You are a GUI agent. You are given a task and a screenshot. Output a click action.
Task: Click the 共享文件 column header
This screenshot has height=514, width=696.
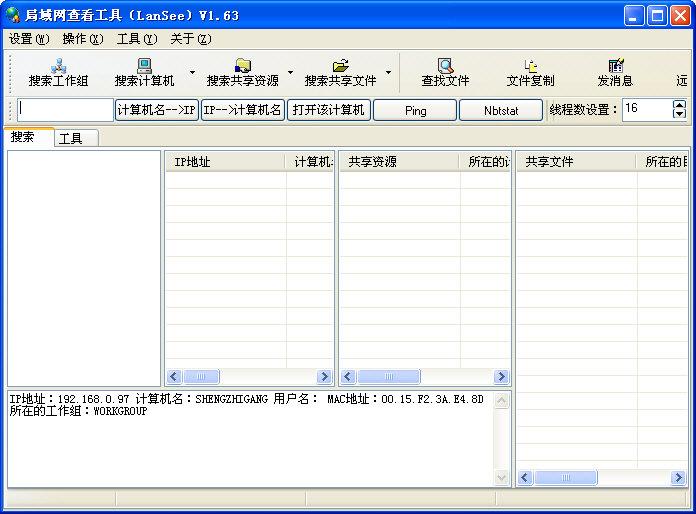click(576, 162)
